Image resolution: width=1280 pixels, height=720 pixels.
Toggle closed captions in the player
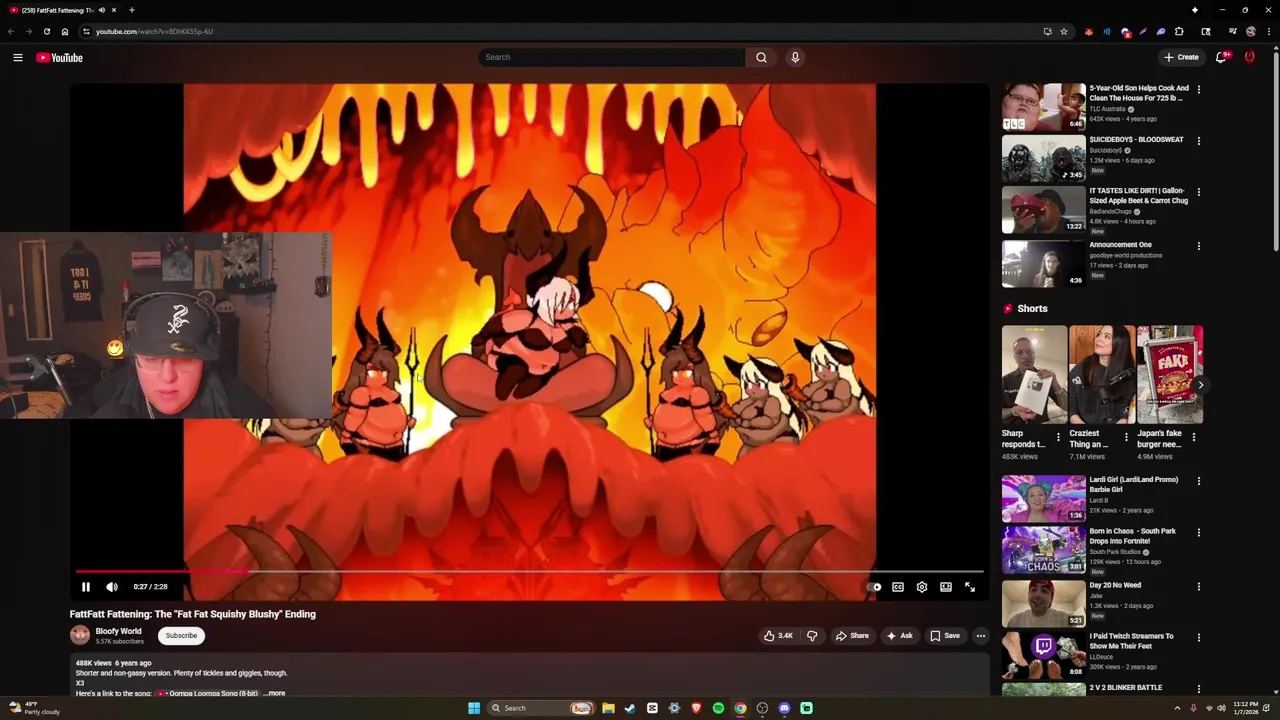[x=898, y=587]
